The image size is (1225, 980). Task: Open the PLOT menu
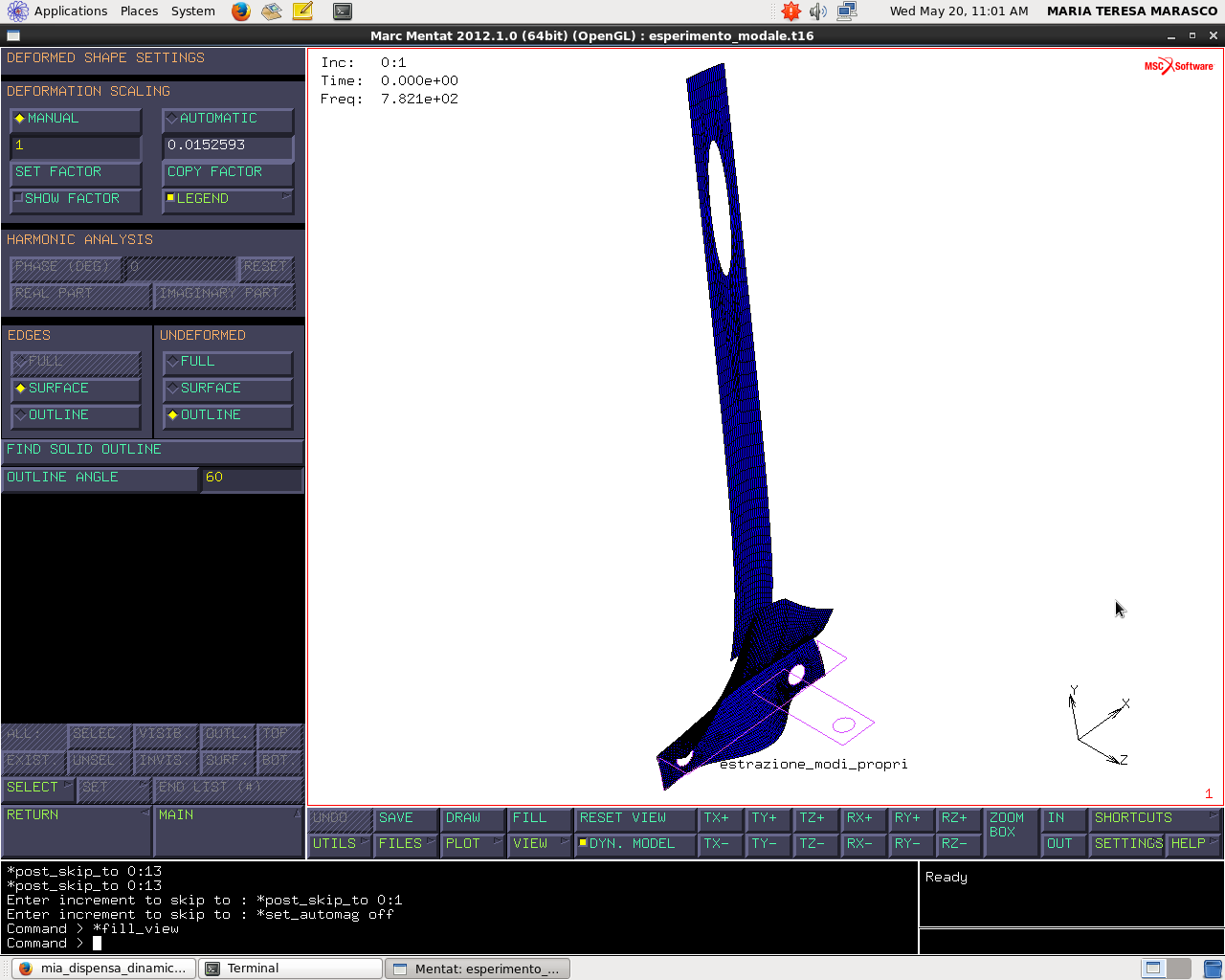click(473, 844)
